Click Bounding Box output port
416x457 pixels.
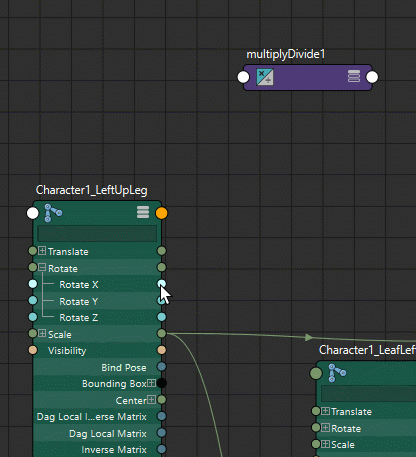pyautogui.click(x=162, y=383)
